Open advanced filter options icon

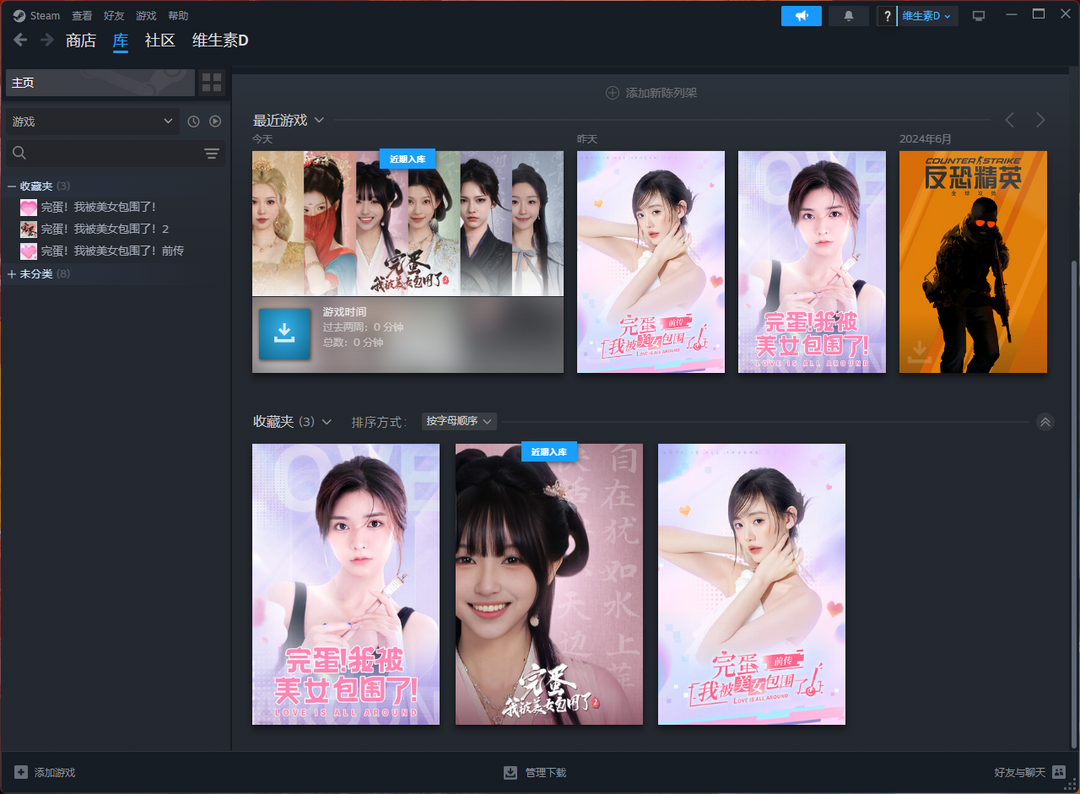[x=211, y=153]
